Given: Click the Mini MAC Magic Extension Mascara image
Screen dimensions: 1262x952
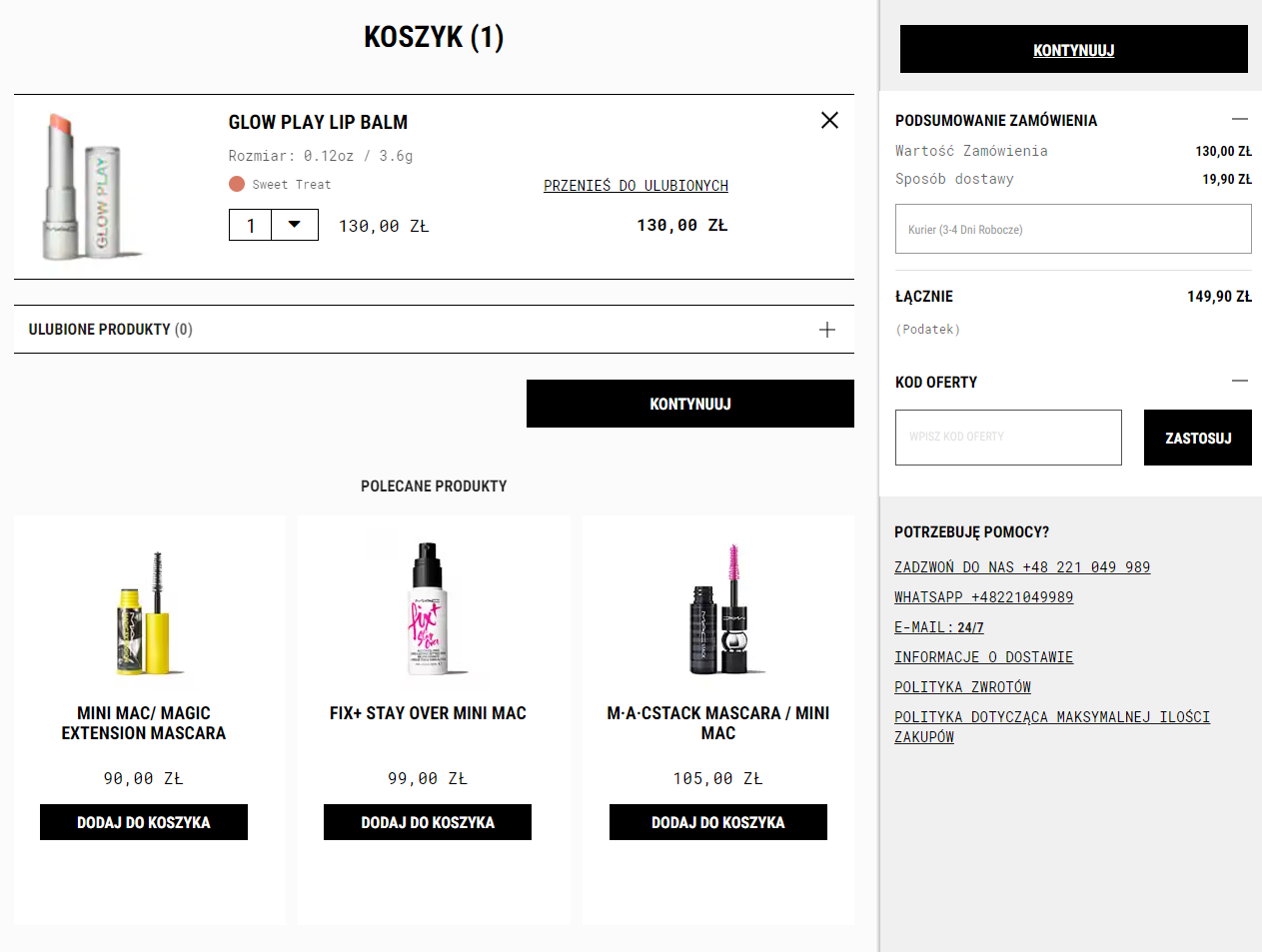Looking at the screenshot, I should pos(145,611).
